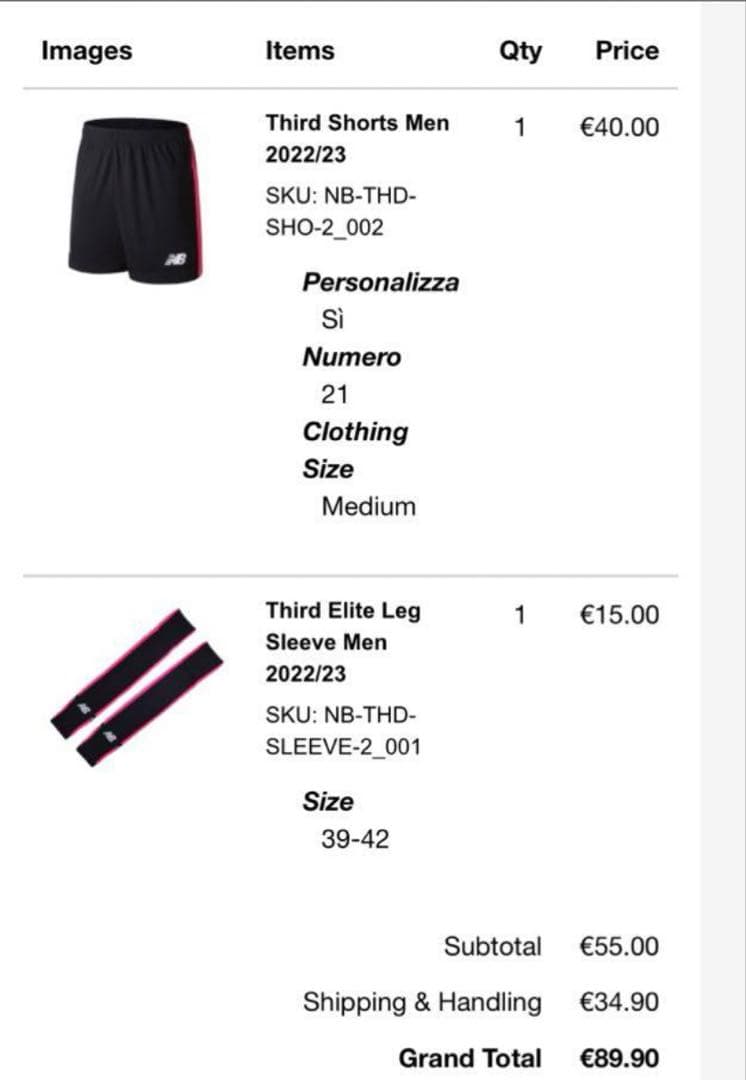This screenshot has height=1080, width=746.
Task: Click the Grand Total amount €89.90
Action: 619,1058
